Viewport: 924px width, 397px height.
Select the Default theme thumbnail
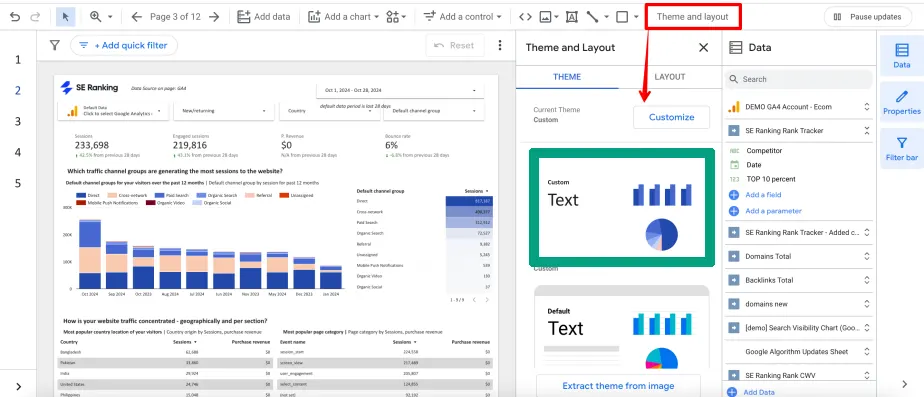(622, 327)
